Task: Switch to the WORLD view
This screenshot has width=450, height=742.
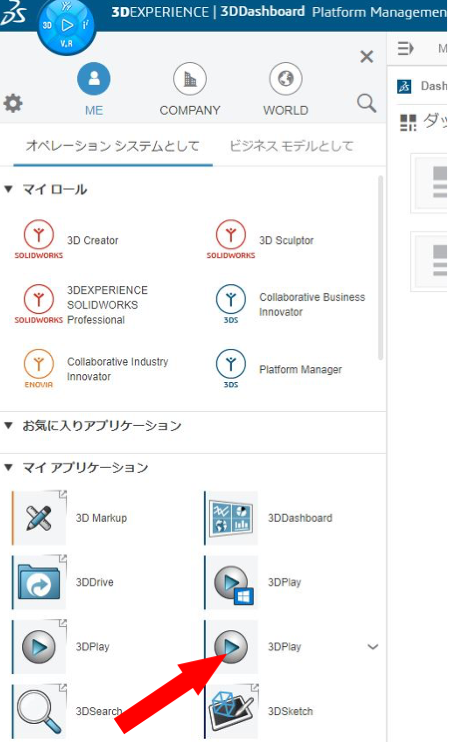Action: [286, 90]
